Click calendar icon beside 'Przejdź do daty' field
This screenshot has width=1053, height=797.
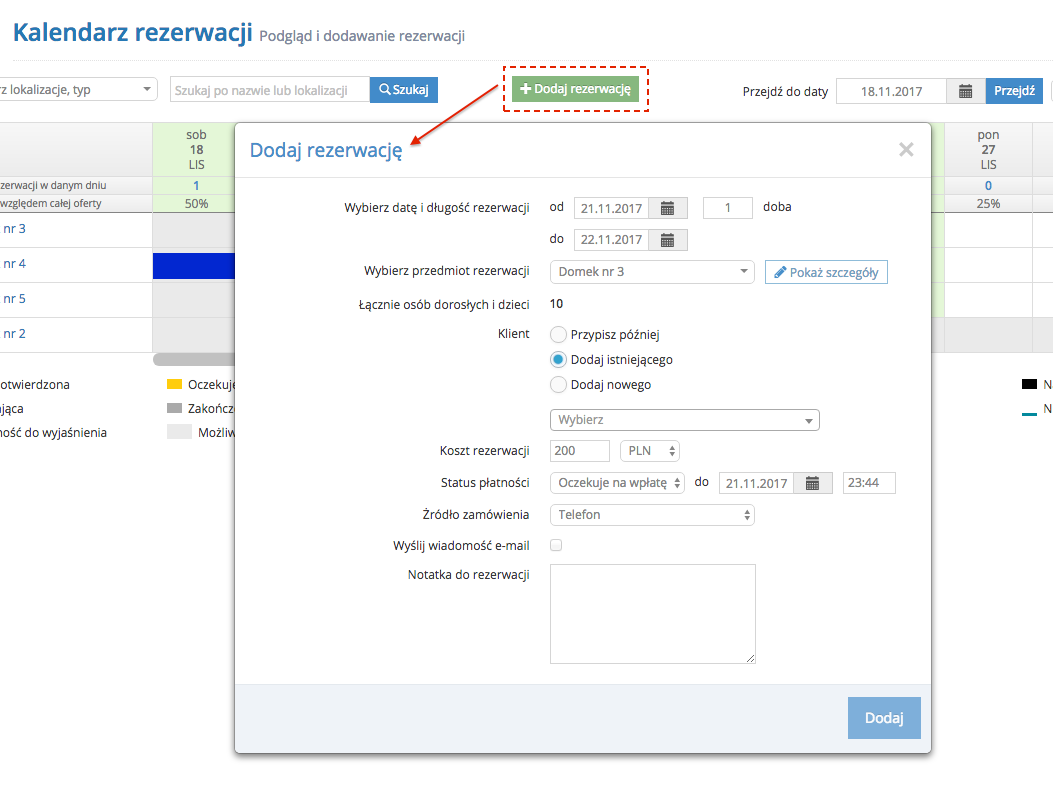click(x=965, y=91)
